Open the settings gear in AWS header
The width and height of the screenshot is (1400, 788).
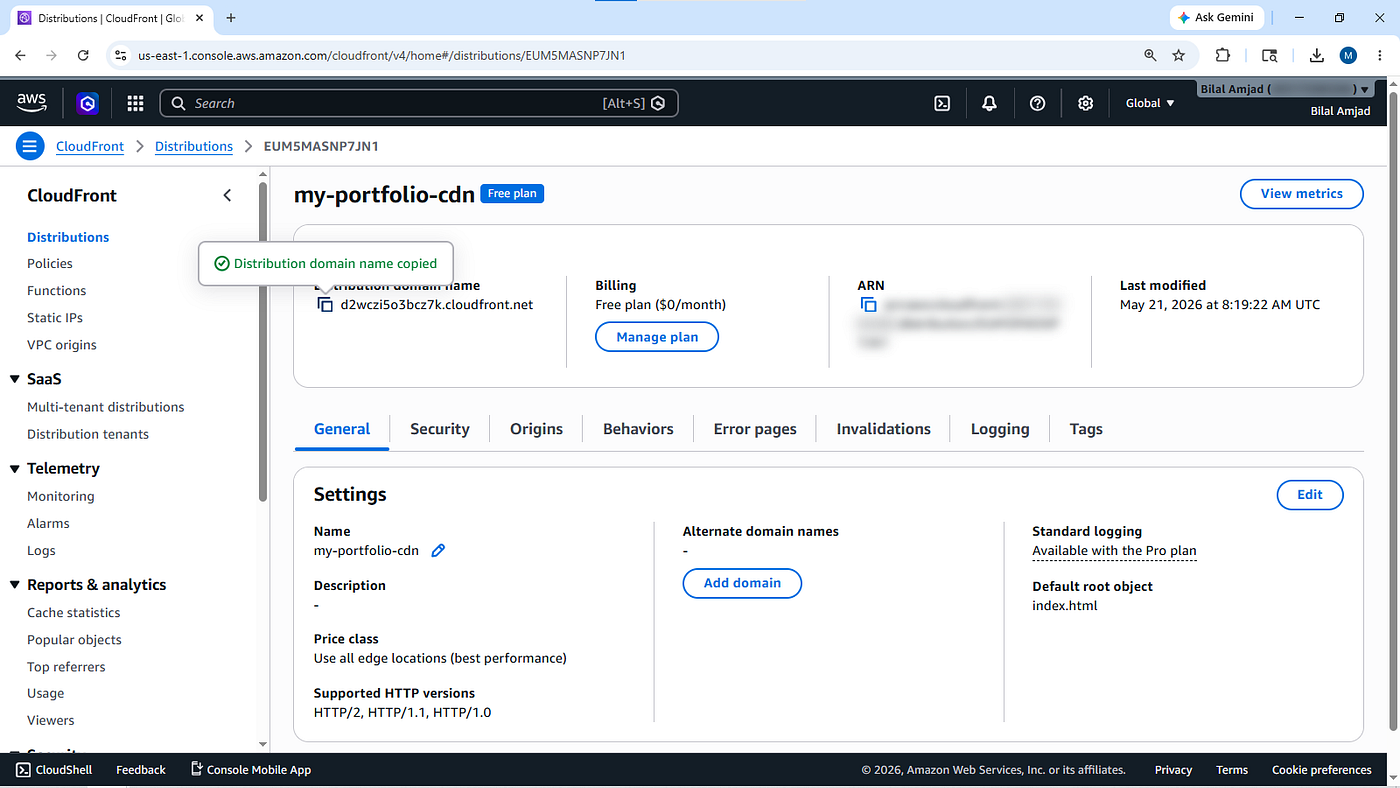(1085, 103)
